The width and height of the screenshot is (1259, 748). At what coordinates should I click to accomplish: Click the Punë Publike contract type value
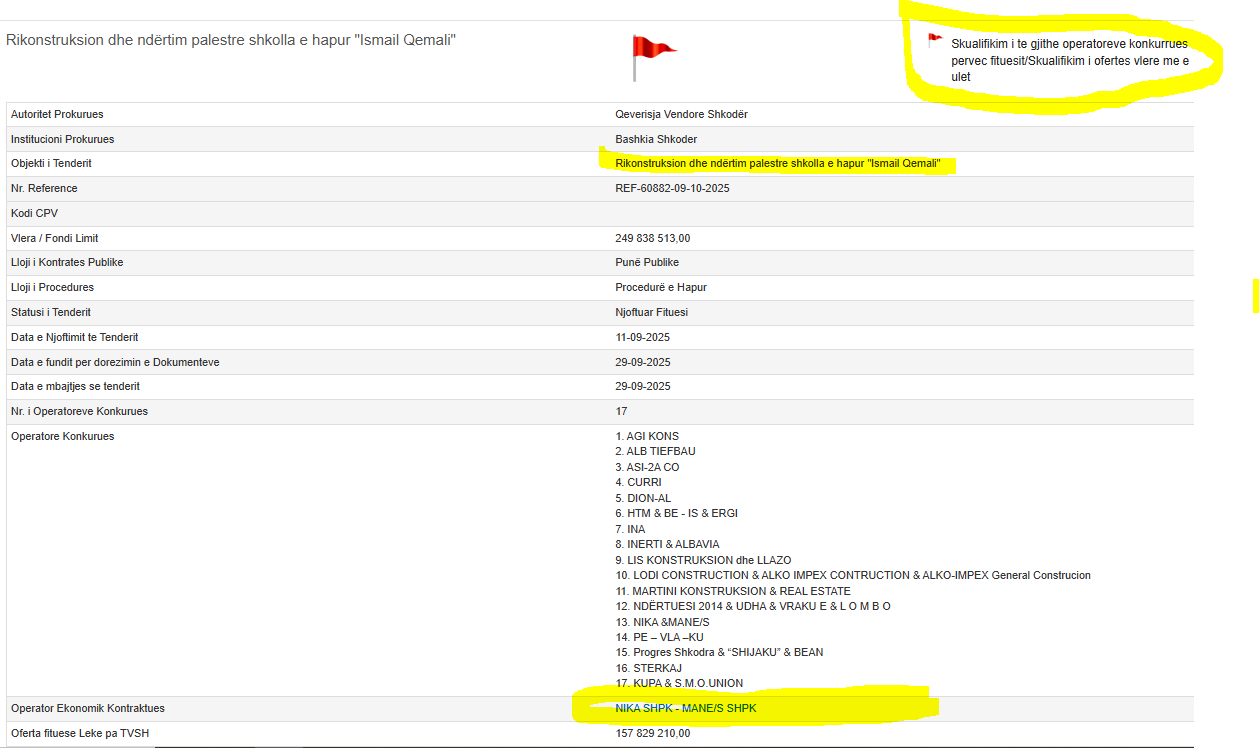(647, 262)
